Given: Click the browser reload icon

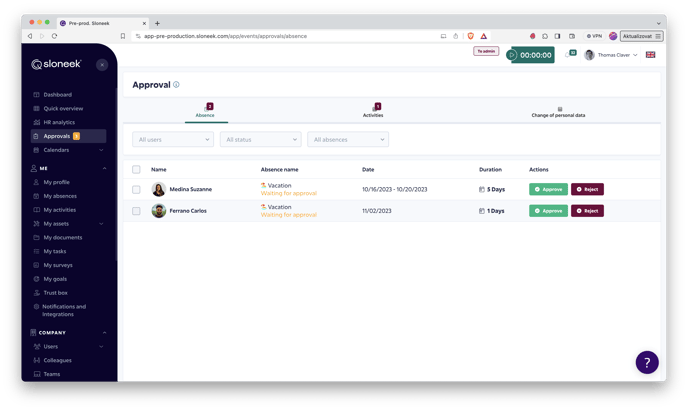Looking at the screenshot, I should [x=54, y=36].
